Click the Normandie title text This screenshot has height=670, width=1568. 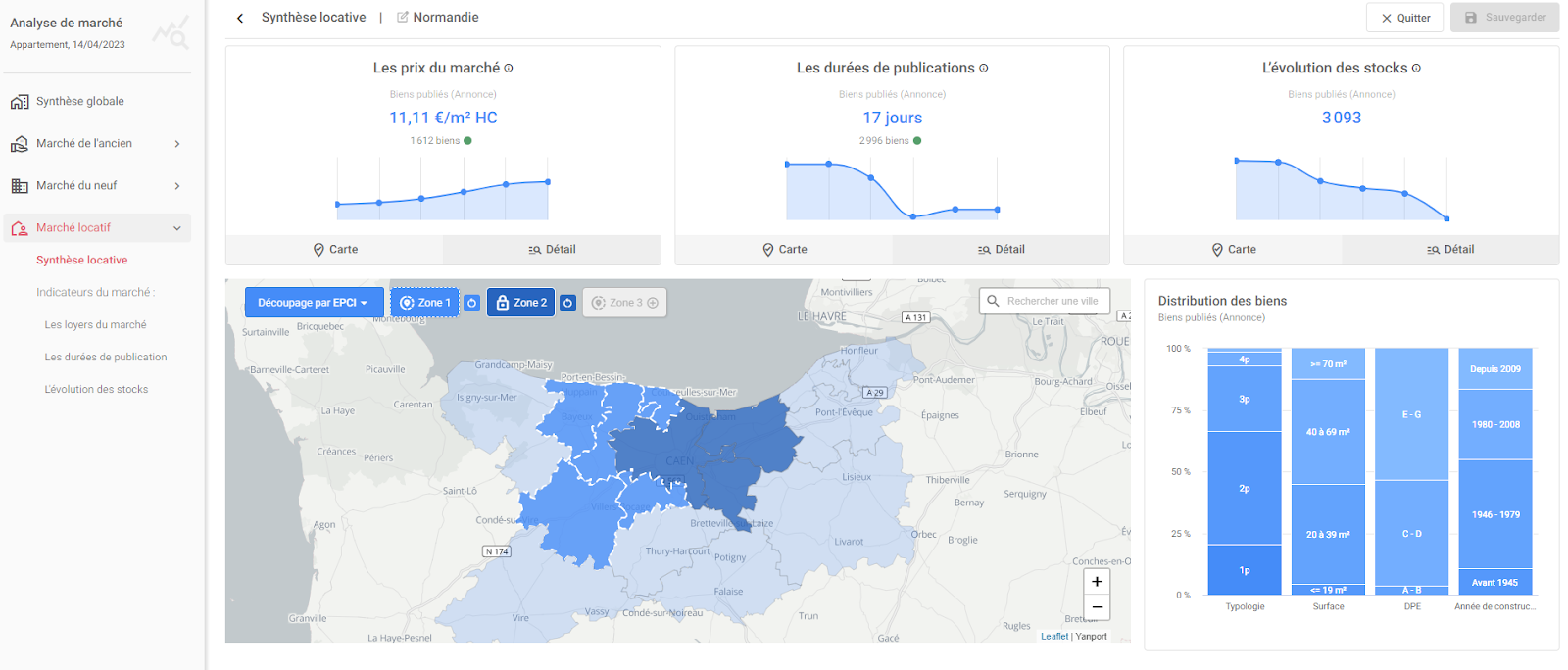point(446,18)
